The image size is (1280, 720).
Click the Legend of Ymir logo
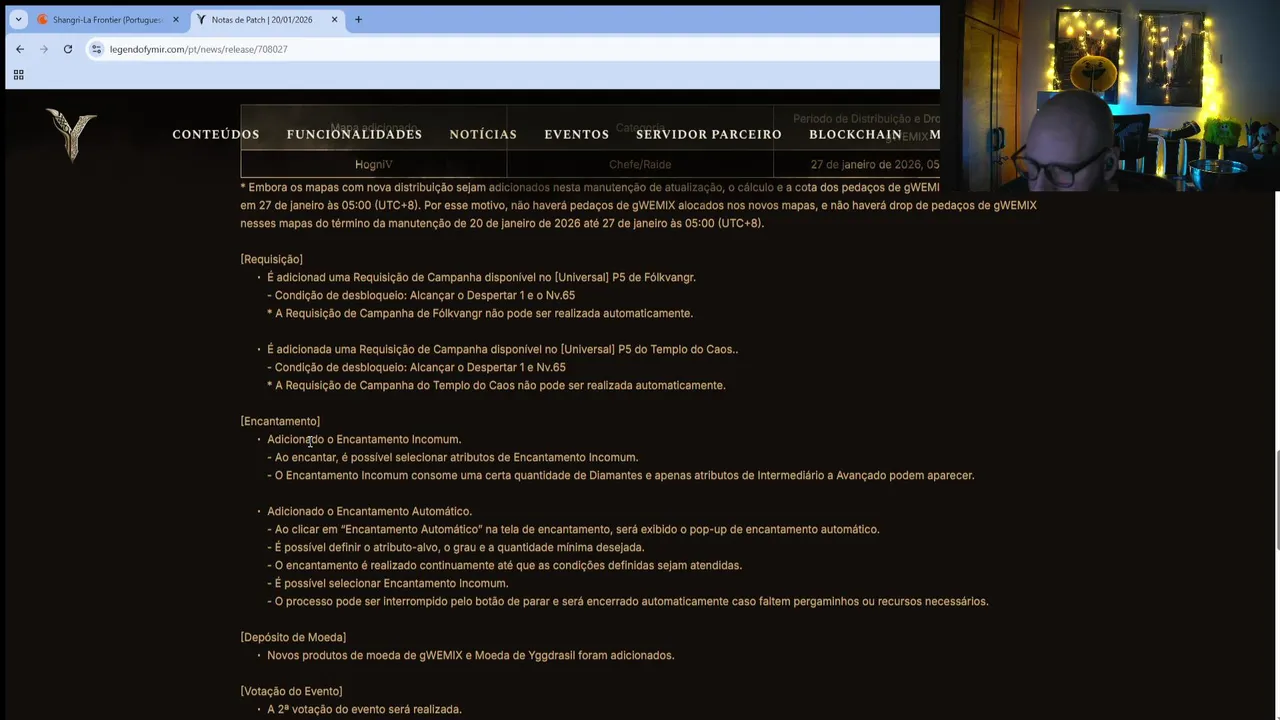pos(71,134)
